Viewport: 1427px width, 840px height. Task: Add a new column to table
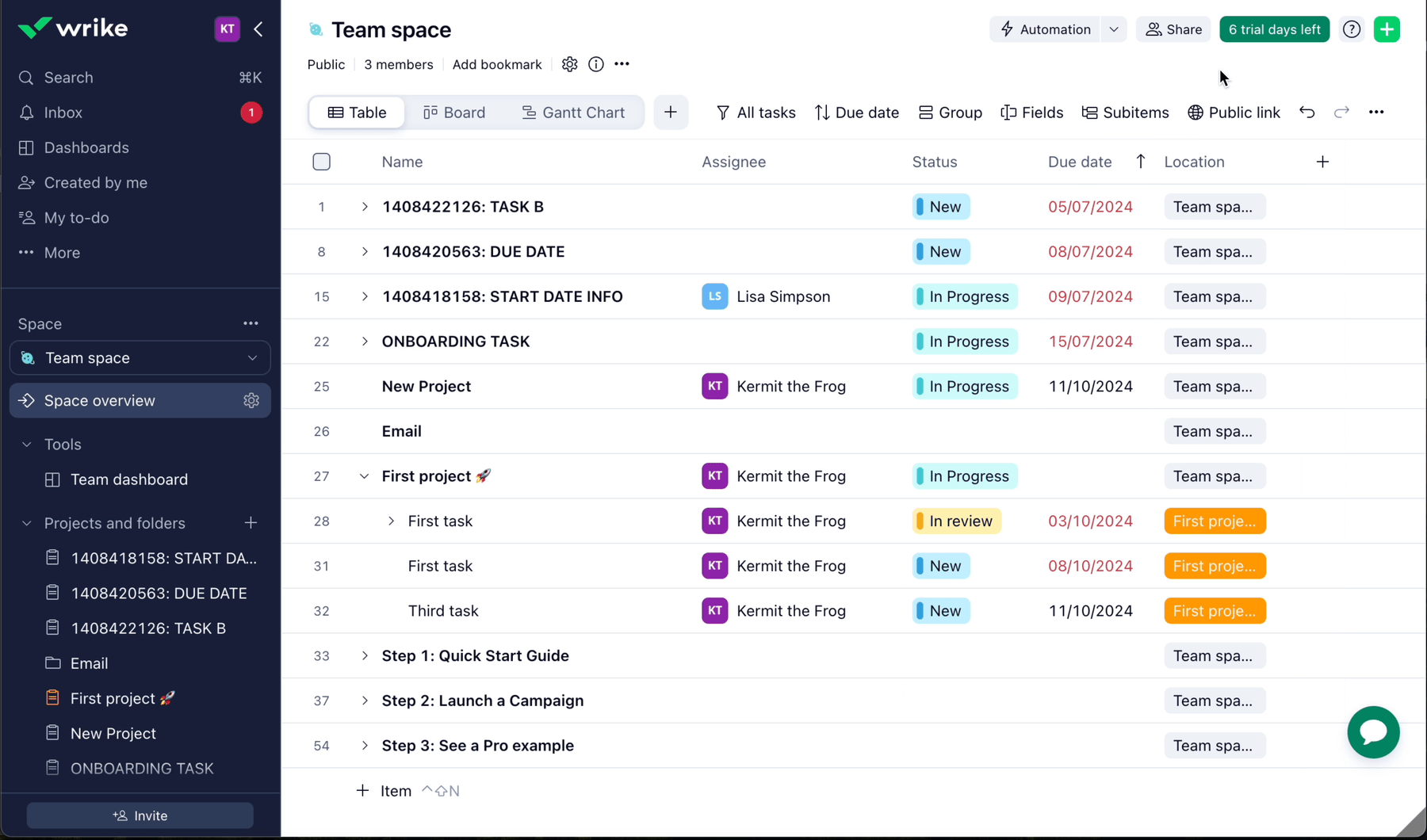point(1322,162)
